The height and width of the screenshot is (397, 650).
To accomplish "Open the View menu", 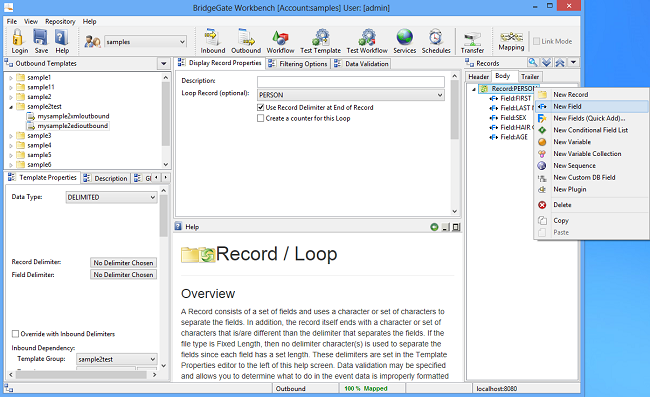I will [31, 21].
